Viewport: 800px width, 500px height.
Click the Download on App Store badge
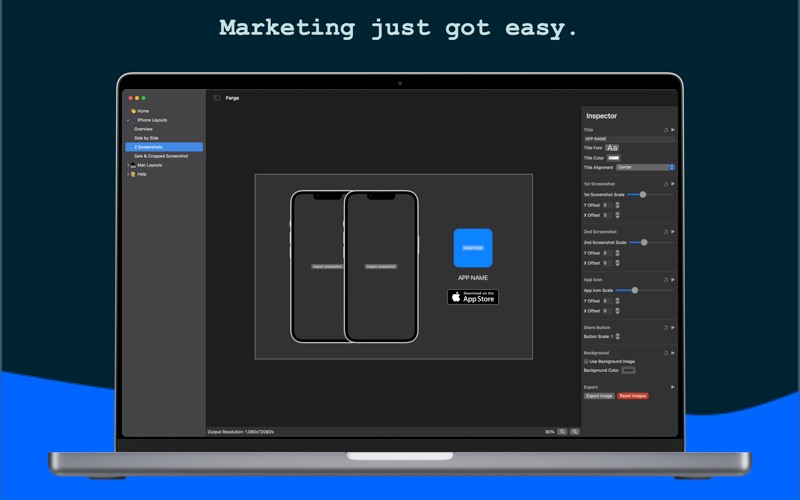(473, 297)
